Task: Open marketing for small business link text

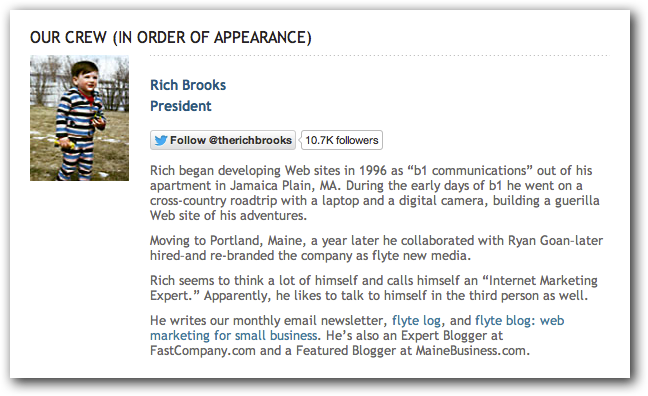Action: 233,335
